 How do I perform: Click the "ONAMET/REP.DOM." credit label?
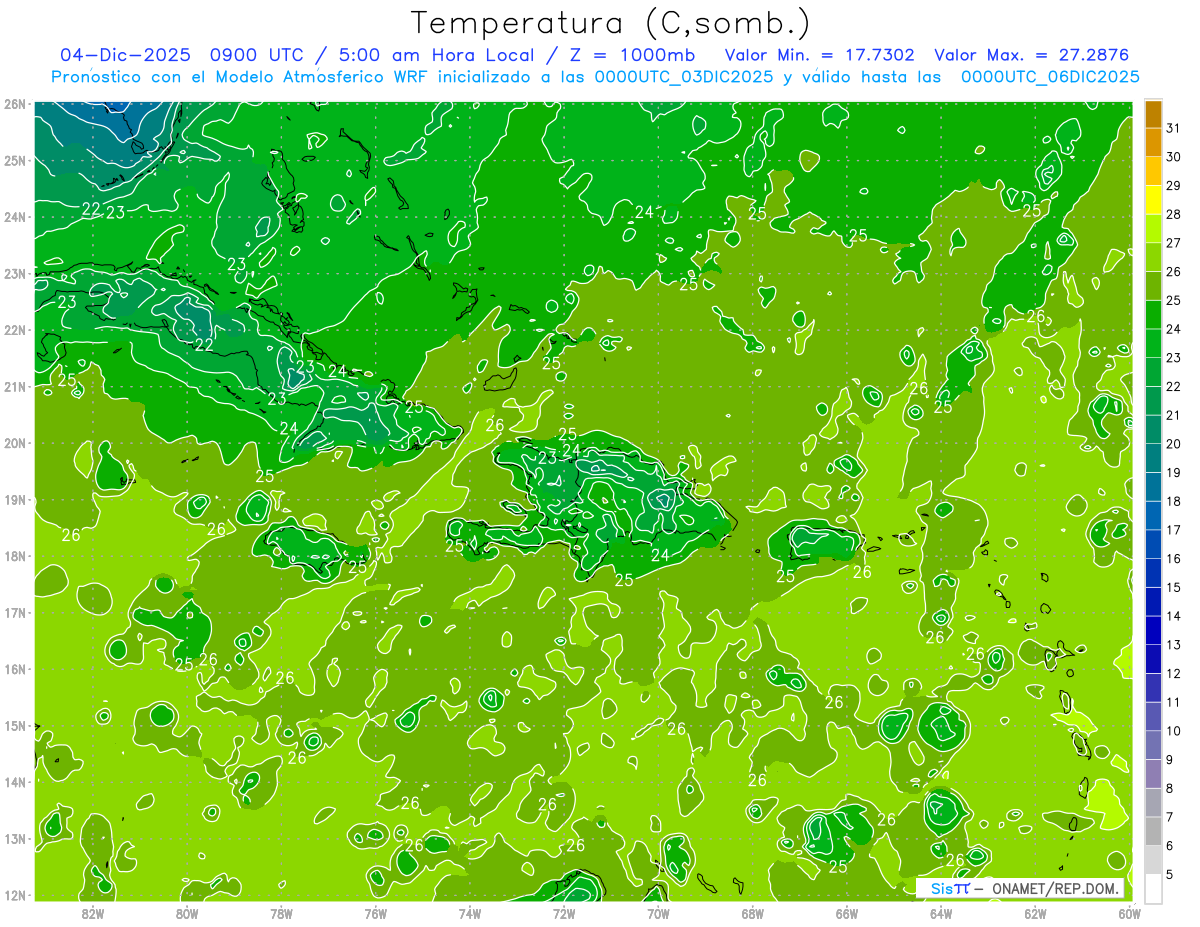(1054, 888)
